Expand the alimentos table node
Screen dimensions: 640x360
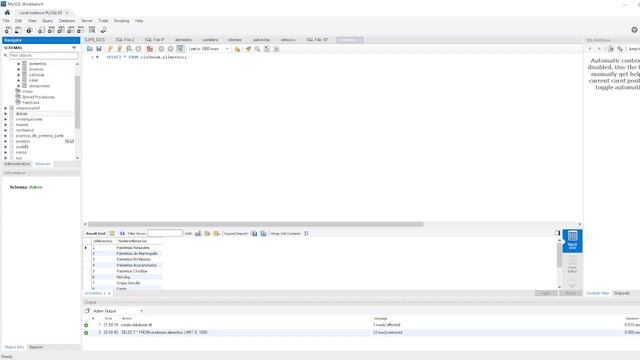point(19,64)
